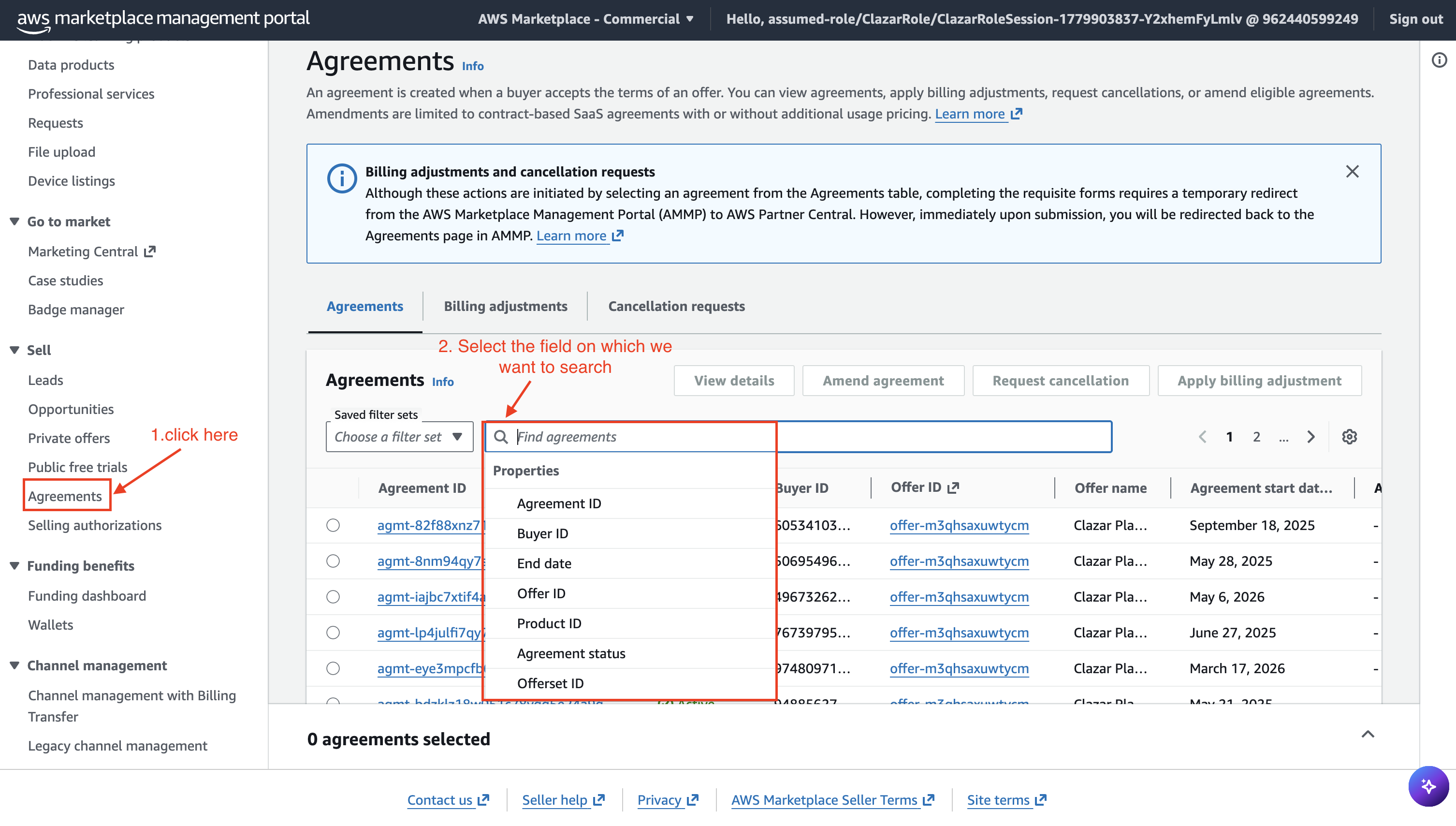Screen dimensions: 1456x826
Task: Select radio button for agmt-lp4julfi7qy agreement
Action: (x=333, y=633)
